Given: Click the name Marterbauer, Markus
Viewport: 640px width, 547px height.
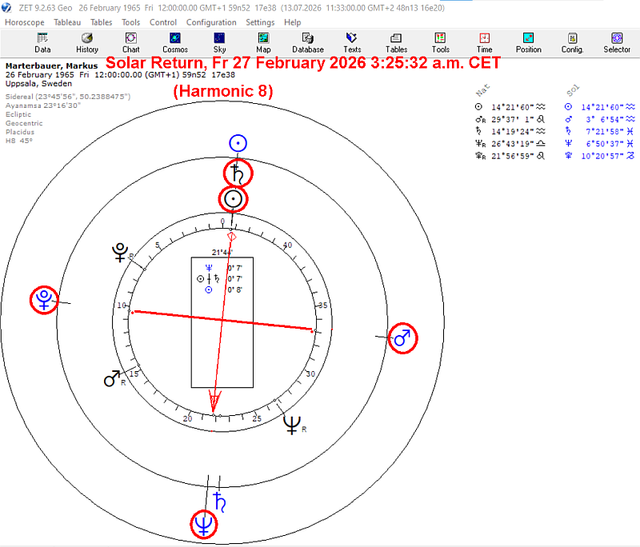Looking at the screenshot, I should click(x=52, y=66).
